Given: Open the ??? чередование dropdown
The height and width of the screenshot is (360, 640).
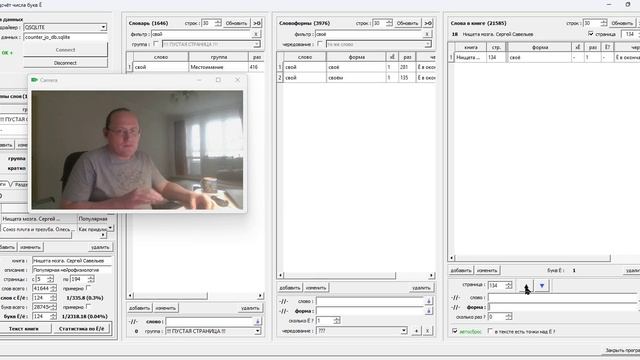Looking at the screenshot, I should 404,331.
